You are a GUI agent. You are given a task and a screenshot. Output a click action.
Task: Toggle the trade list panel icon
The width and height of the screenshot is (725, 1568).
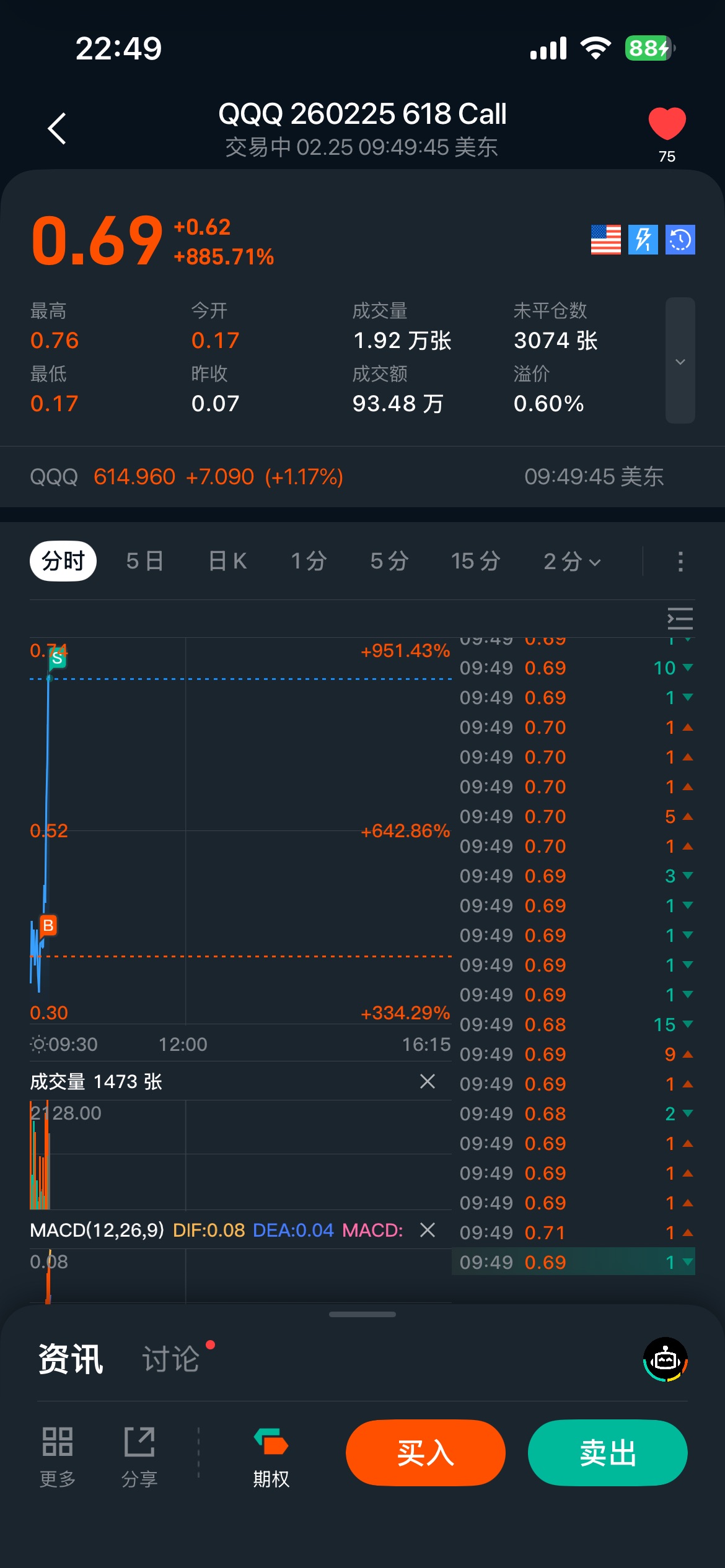680,619
